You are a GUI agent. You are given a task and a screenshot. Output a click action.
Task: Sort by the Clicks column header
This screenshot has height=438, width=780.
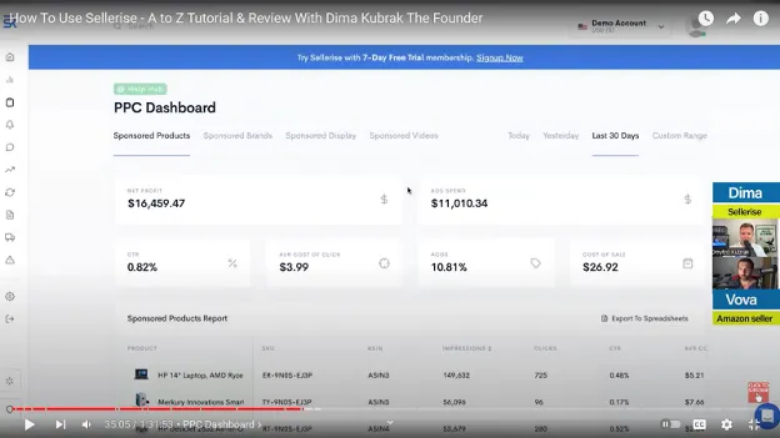click(x=545, y=348)
